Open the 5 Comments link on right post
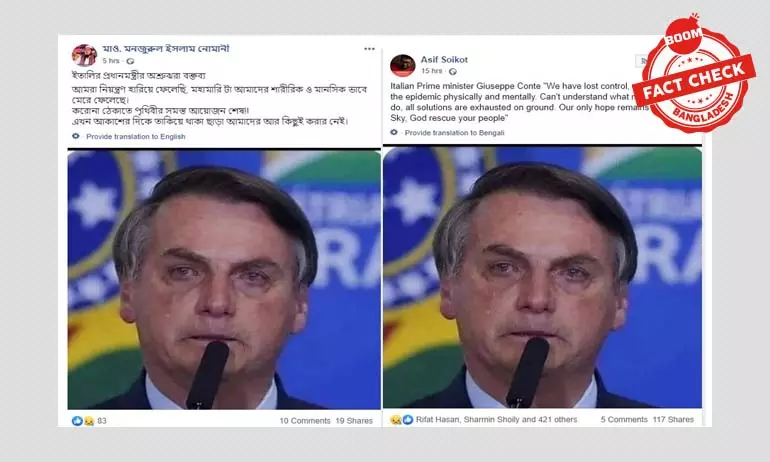 coord(624,419)
